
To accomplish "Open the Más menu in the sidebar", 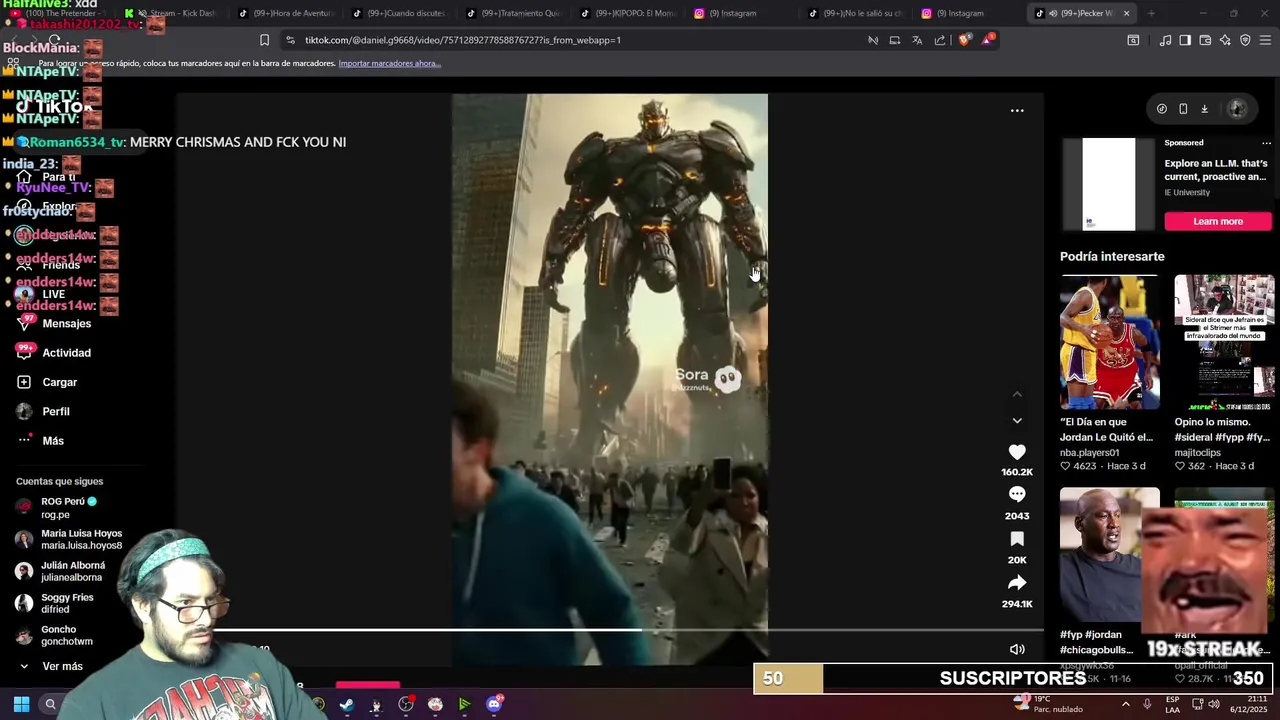I will (x=53, y=440).
